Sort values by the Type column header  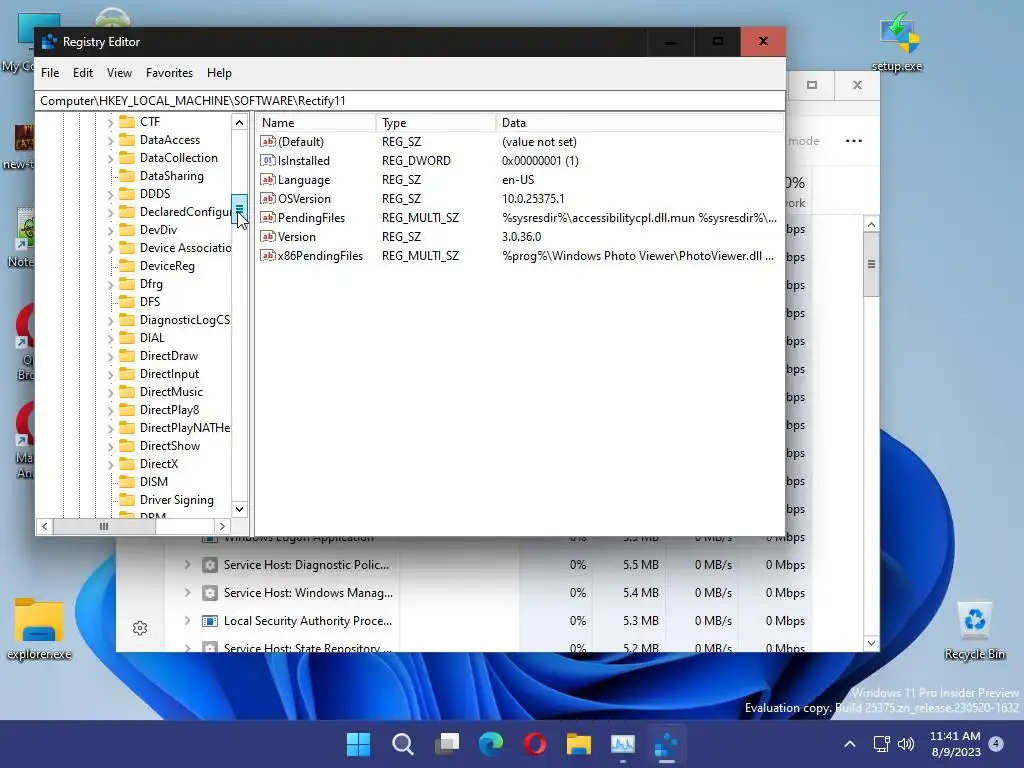click(436, 123)
